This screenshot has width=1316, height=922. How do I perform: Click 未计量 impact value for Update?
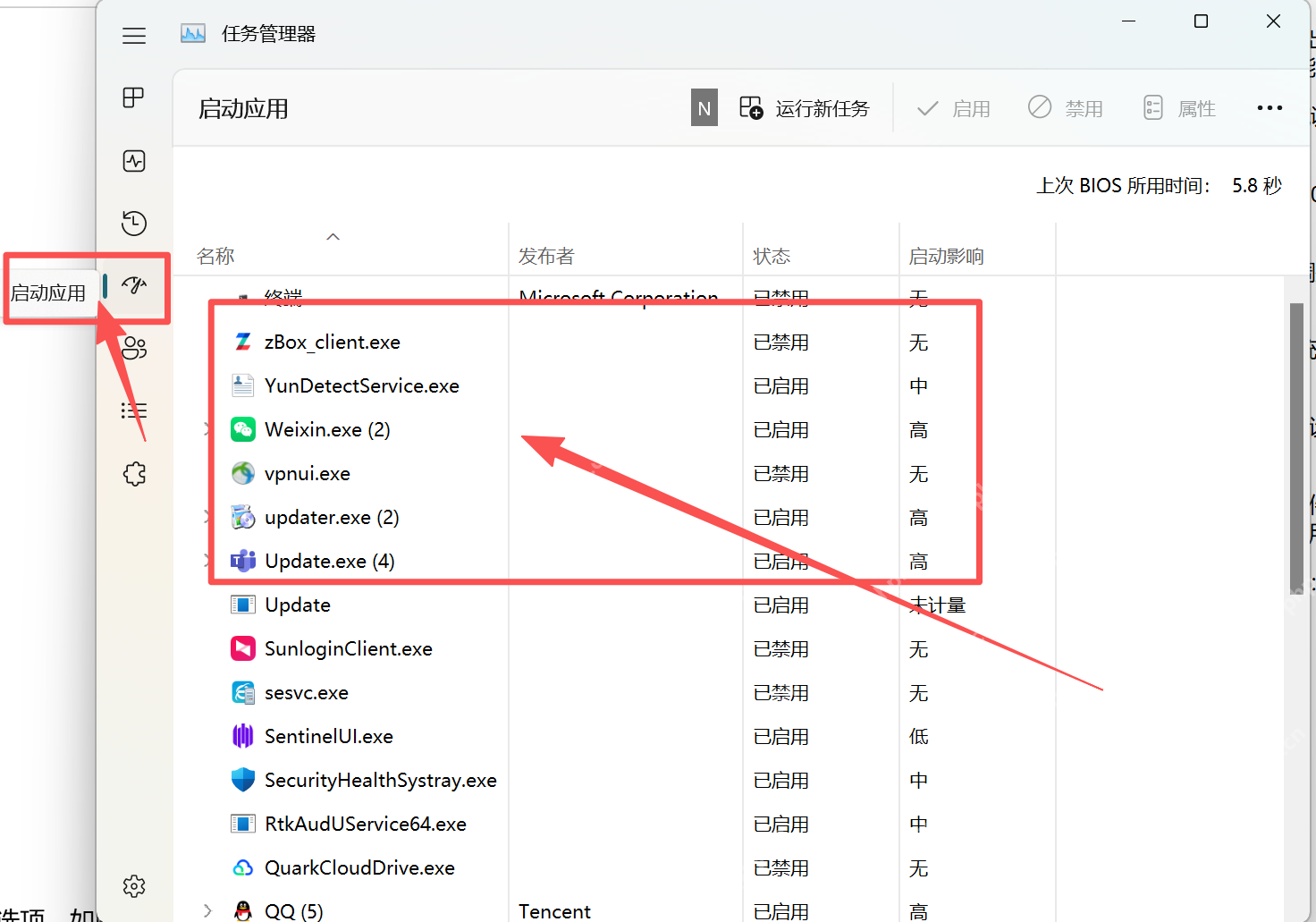pyautogui.click(x=937, y=605)
